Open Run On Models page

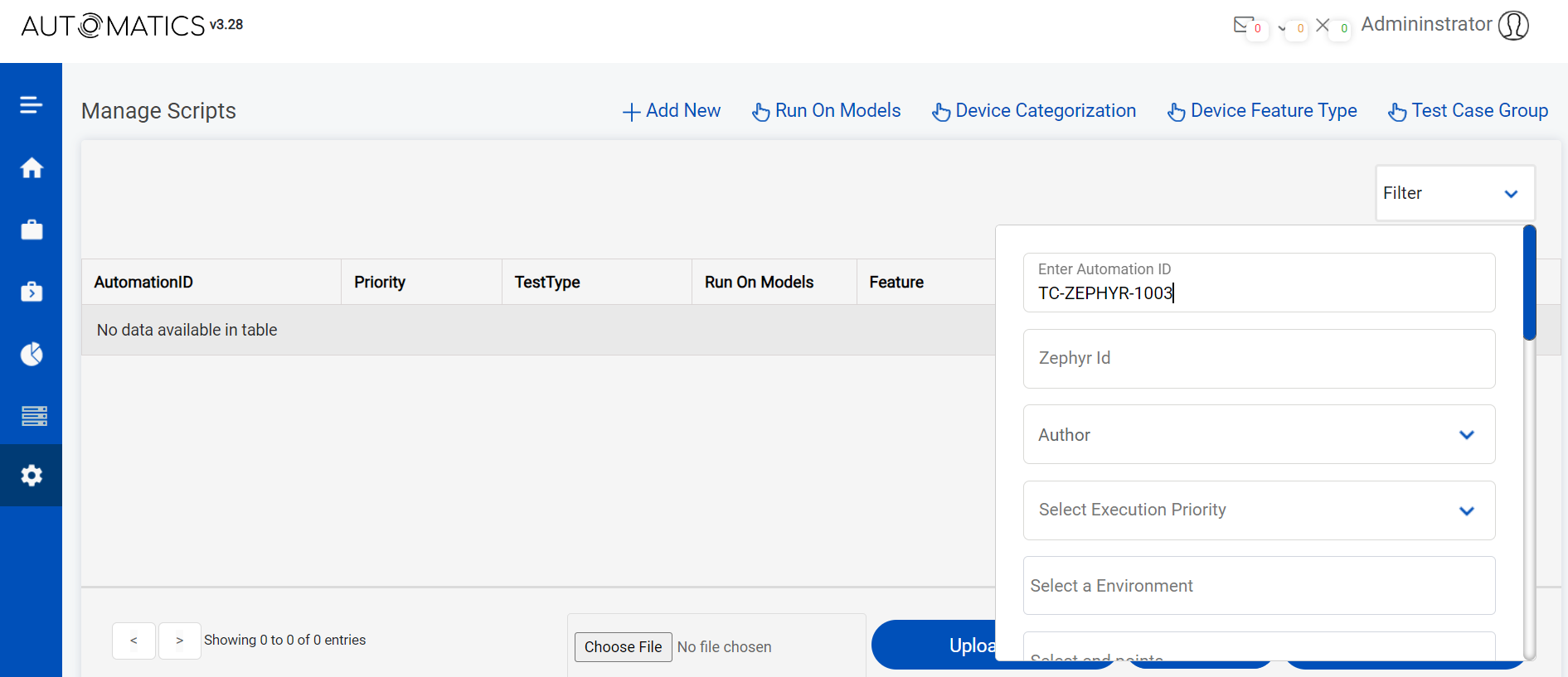tap(827, 111)
